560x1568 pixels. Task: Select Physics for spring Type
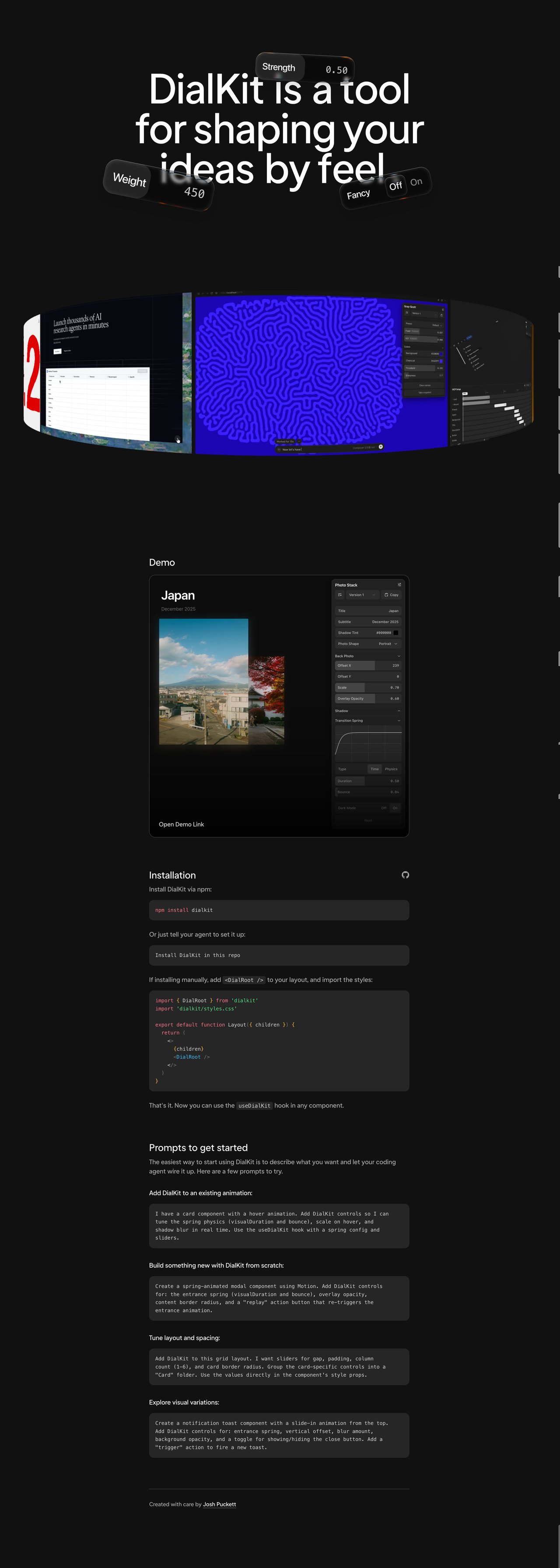click(x=392, y=769)
